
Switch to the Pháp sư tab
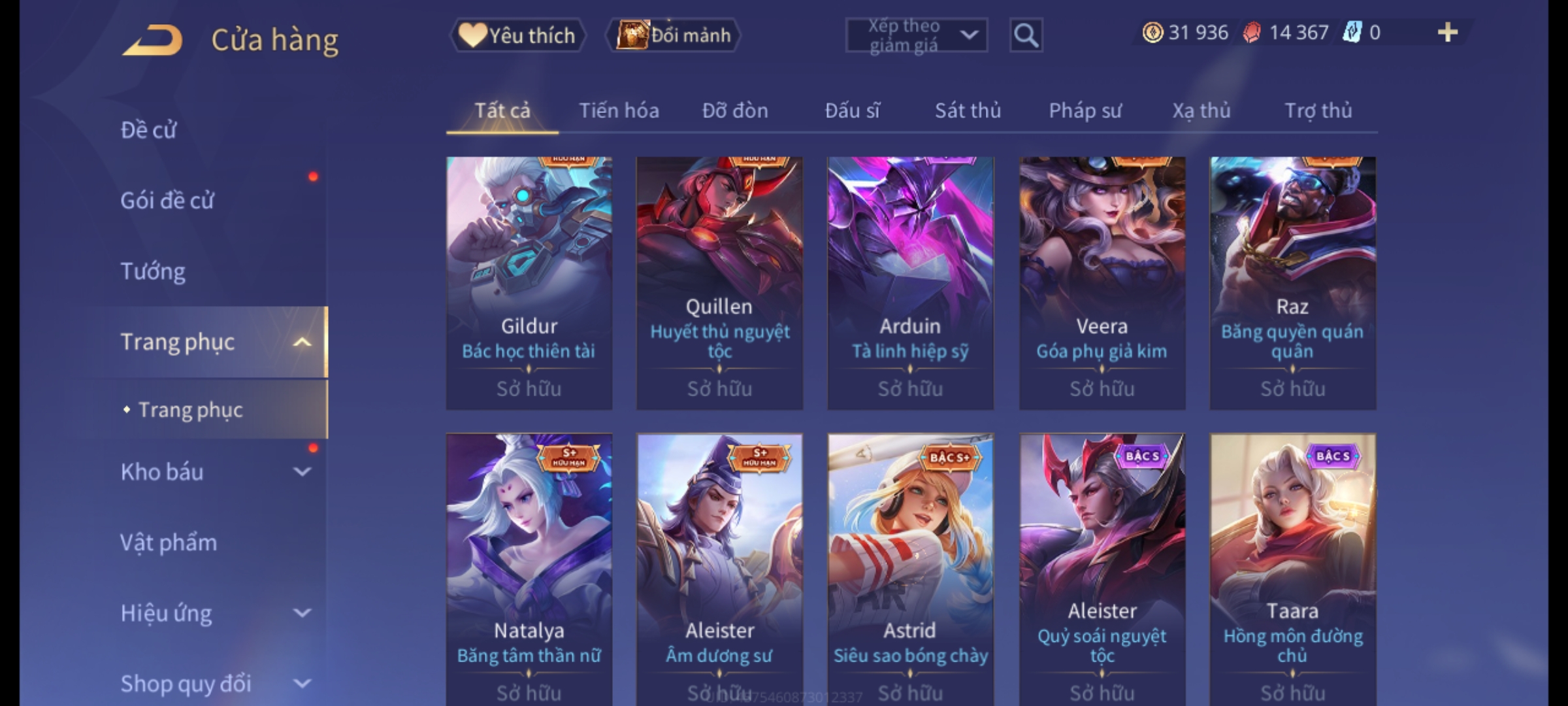click(1085, 110)
